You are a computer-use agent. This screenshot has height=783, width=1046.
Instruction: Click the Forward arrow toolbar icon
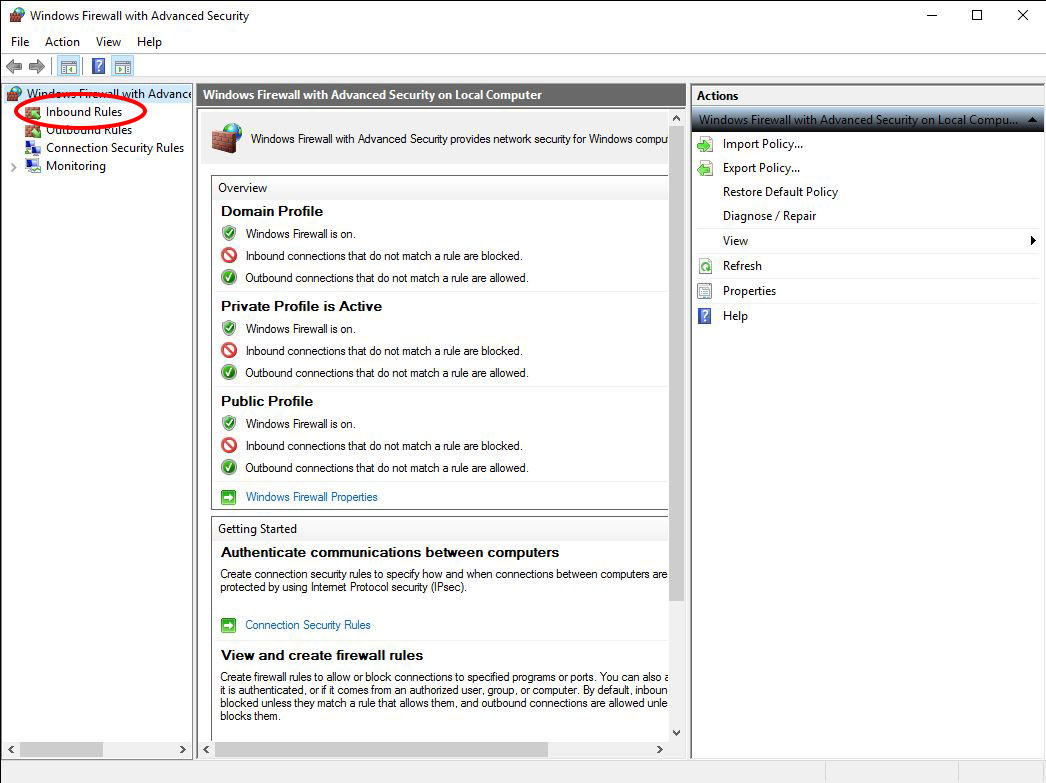coord(37,67)
